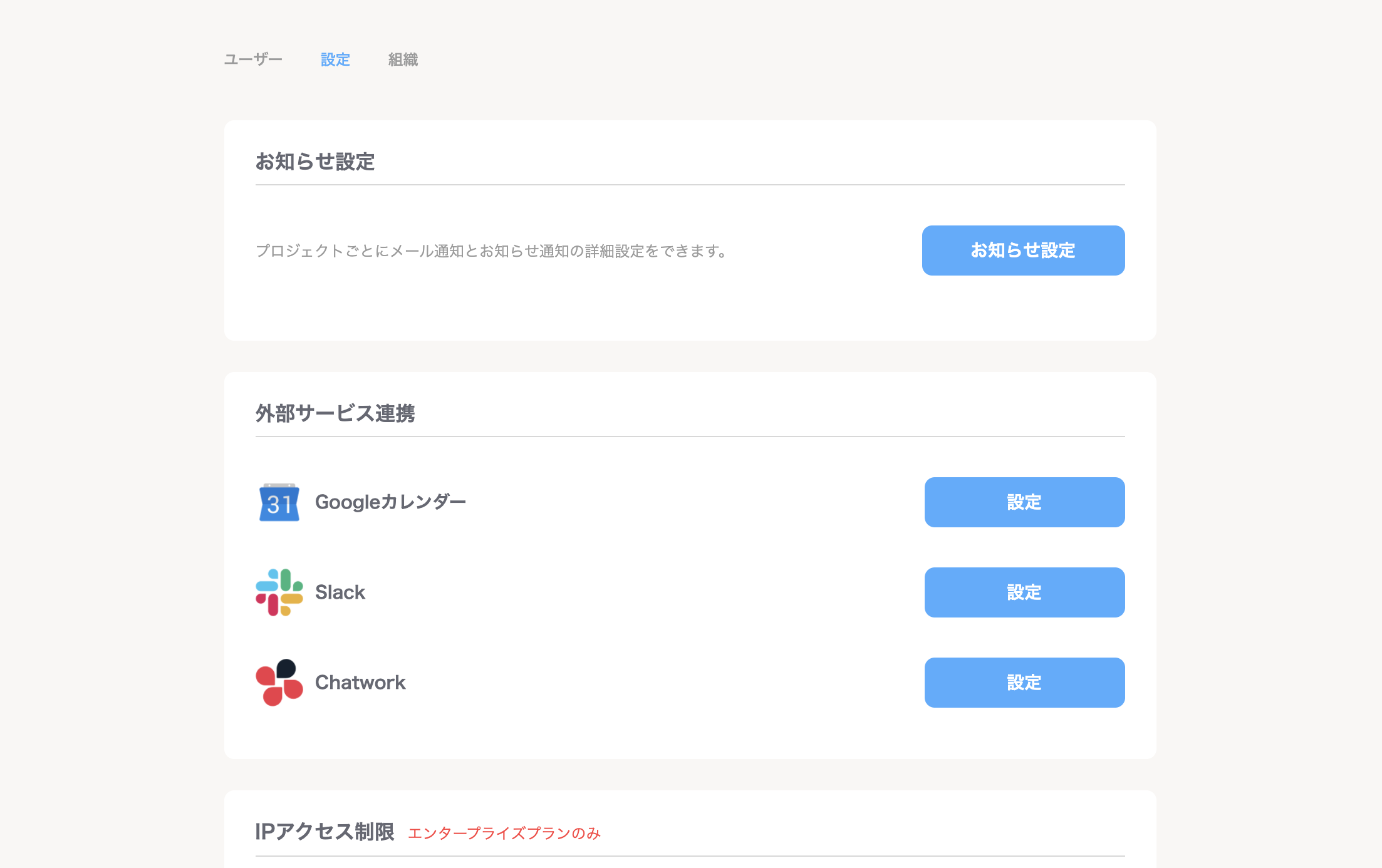
Task: Open the ユーザー tab
Action: click(253, 59)
